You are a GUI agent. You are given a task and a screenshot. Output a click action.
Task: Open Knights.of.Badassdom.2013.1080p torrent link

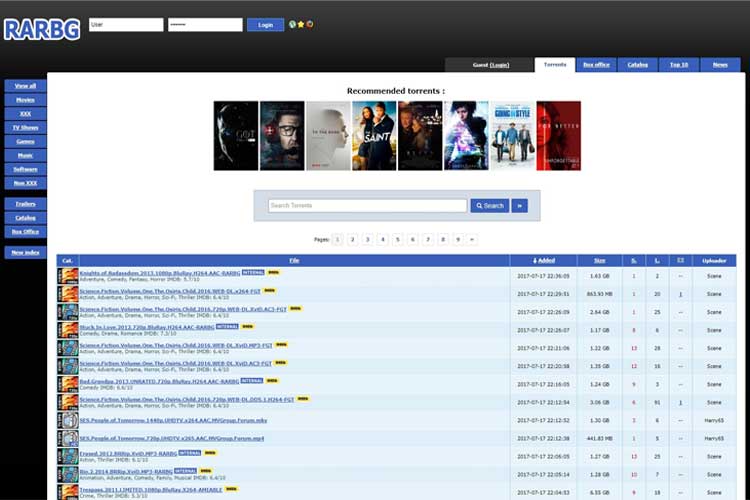tap(160, 273)
